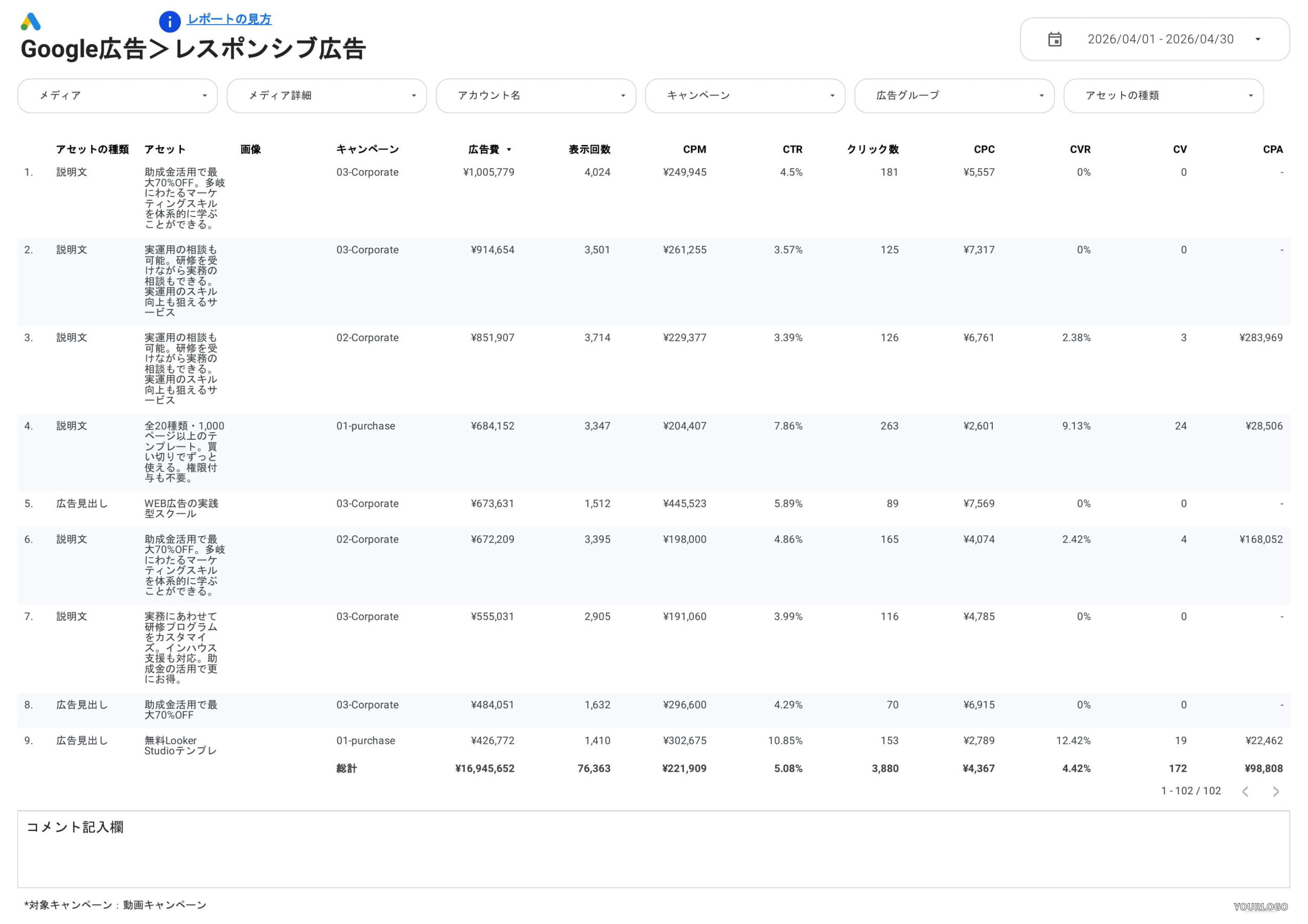Select the ¥914,654 ad cost cell
This screenshot has height=924, width=1308.
tap(492, 249)
